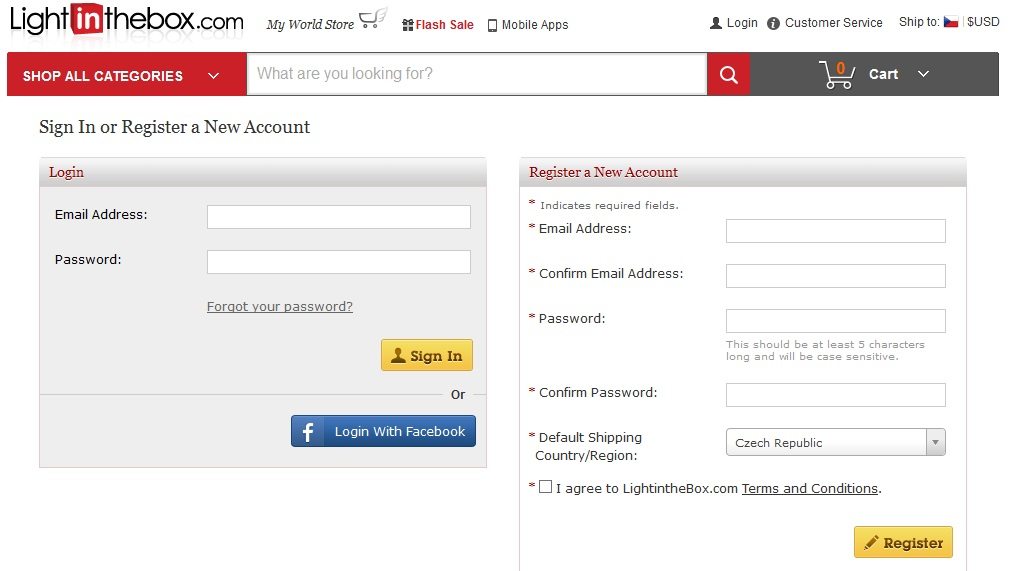
Task: Click the Login person icon in header
Action: tap(716, 23)
